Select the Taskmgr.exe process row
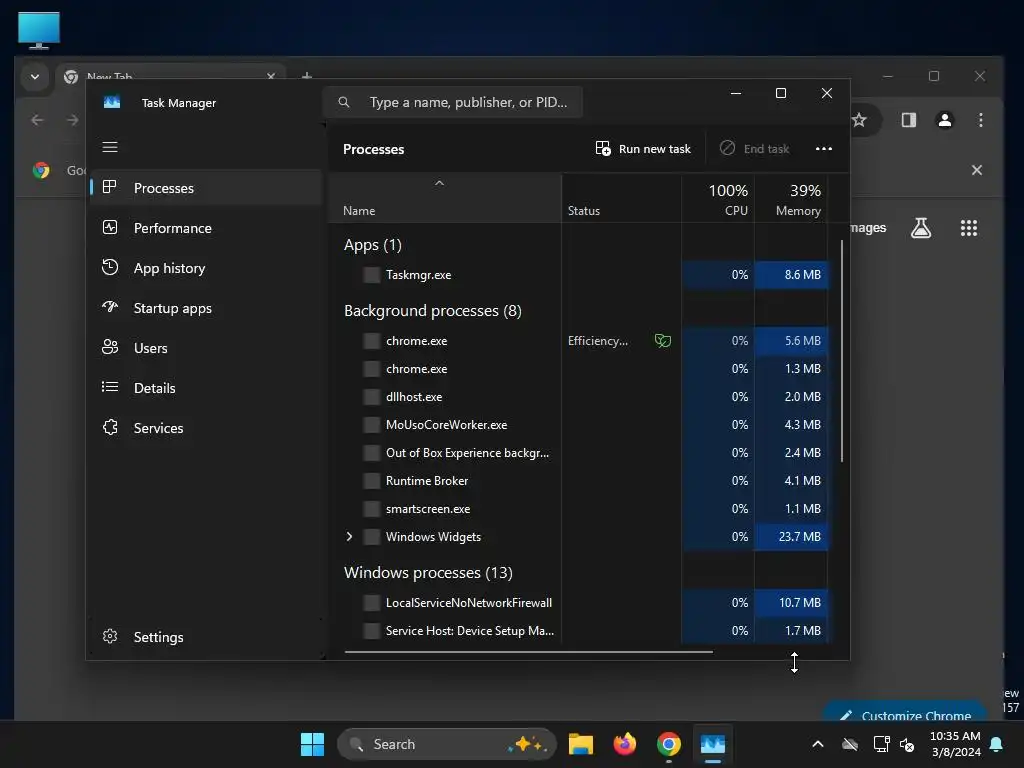The height and width of the screenshot is (768, 1024). (579, 275)
